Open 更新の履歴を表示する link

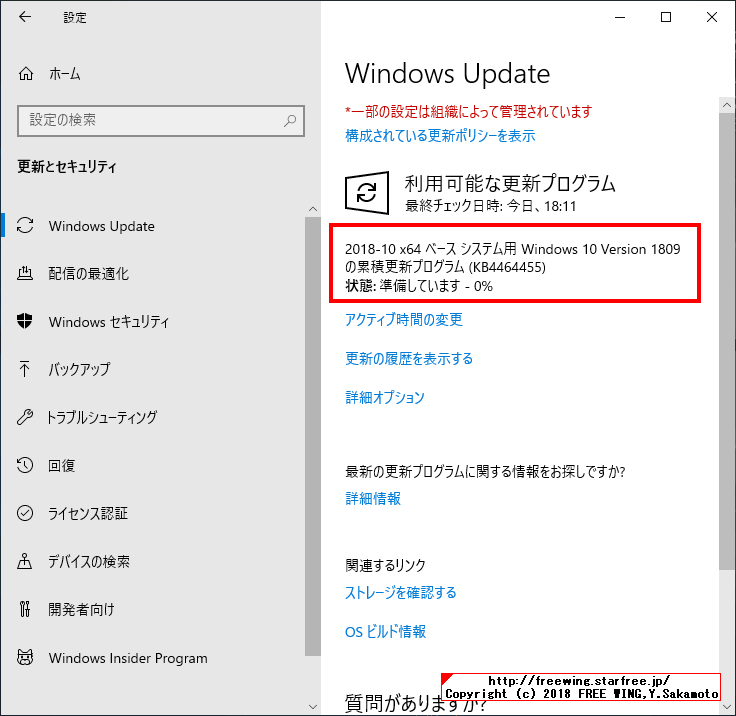(409, 359)
